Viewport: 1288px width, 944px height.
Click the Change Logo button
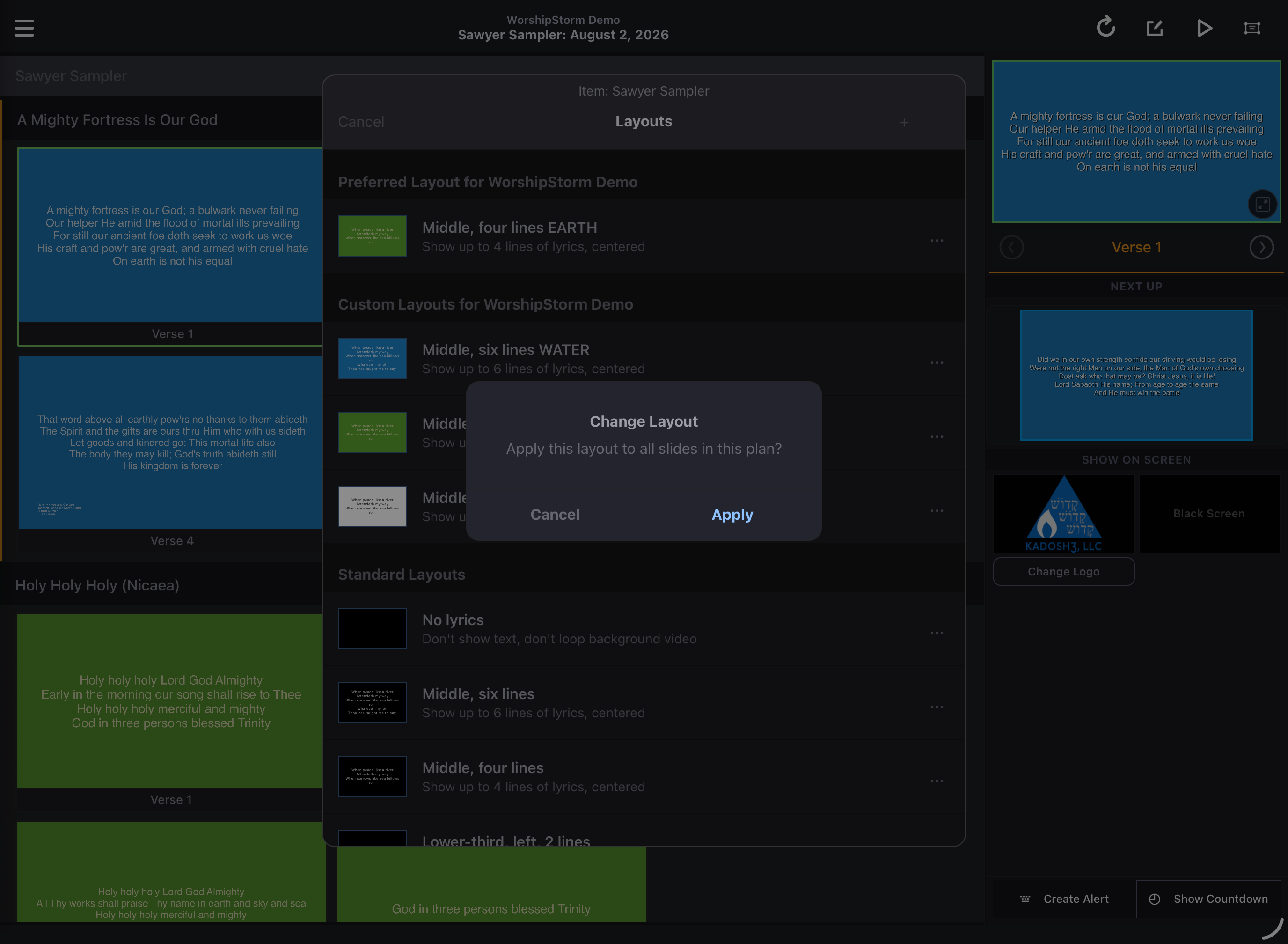point(1063,571)
